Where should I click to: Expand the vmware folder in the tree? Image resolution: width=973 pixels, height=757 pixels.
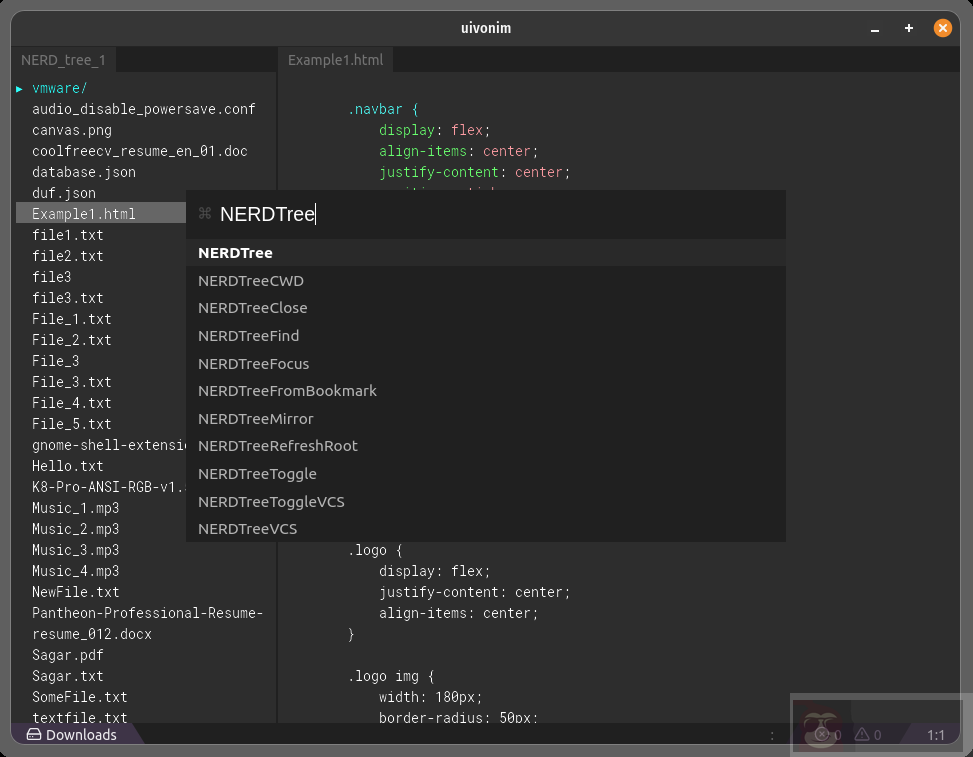pos(57,87)
